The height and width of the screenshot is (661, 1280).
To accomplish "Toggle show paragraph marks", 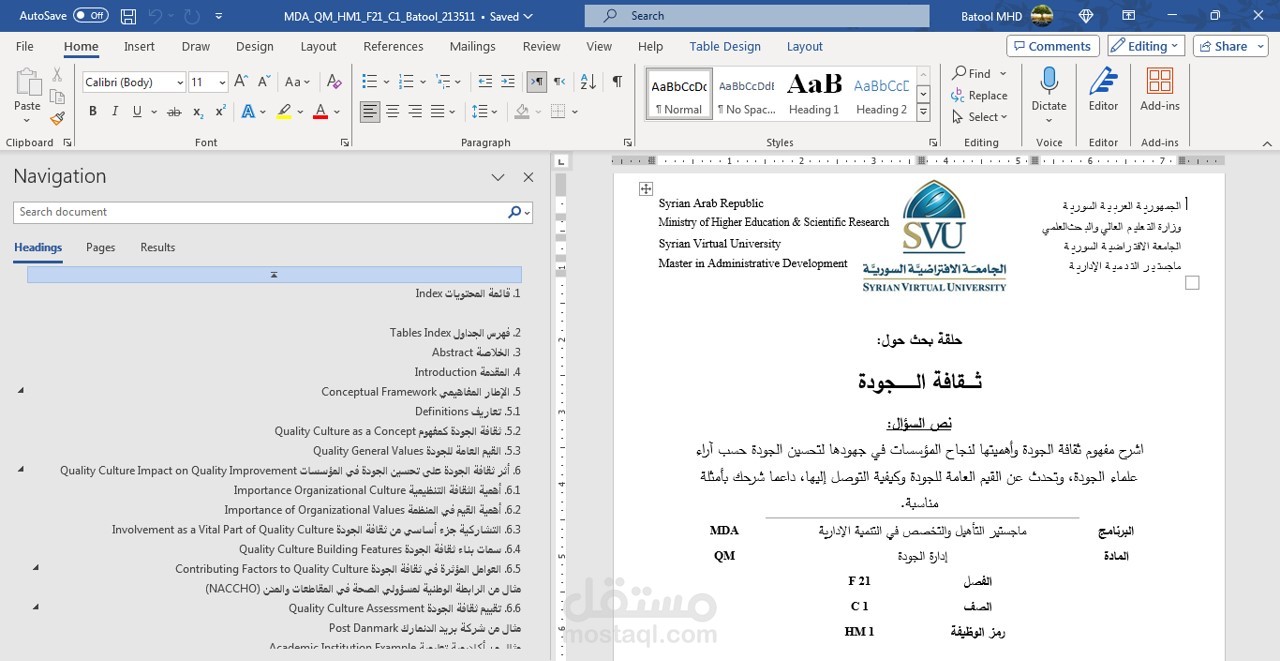I will click(x=617, y=82).
